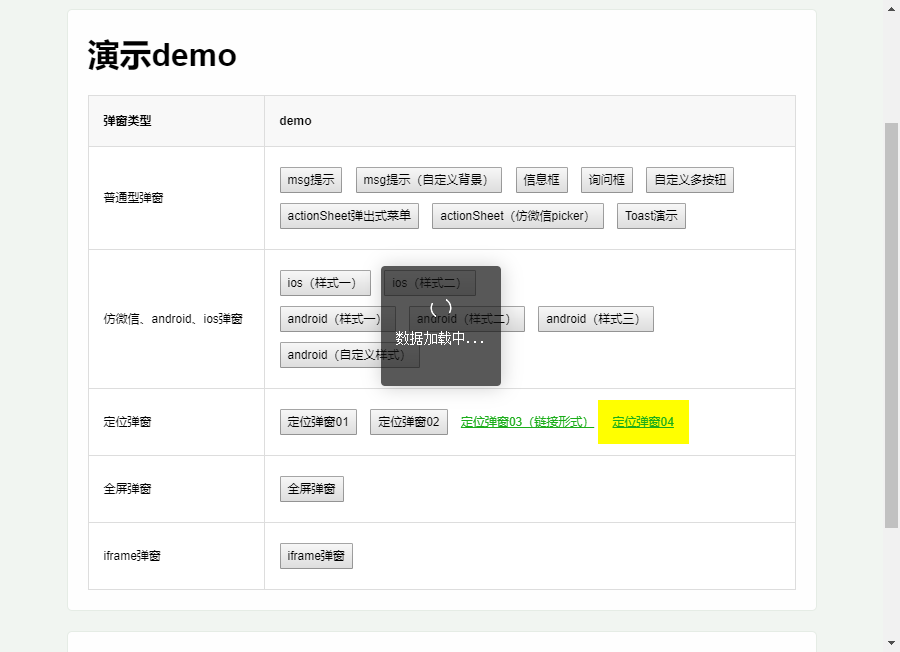Launch android（样式三）popup

tap(596, 319)
